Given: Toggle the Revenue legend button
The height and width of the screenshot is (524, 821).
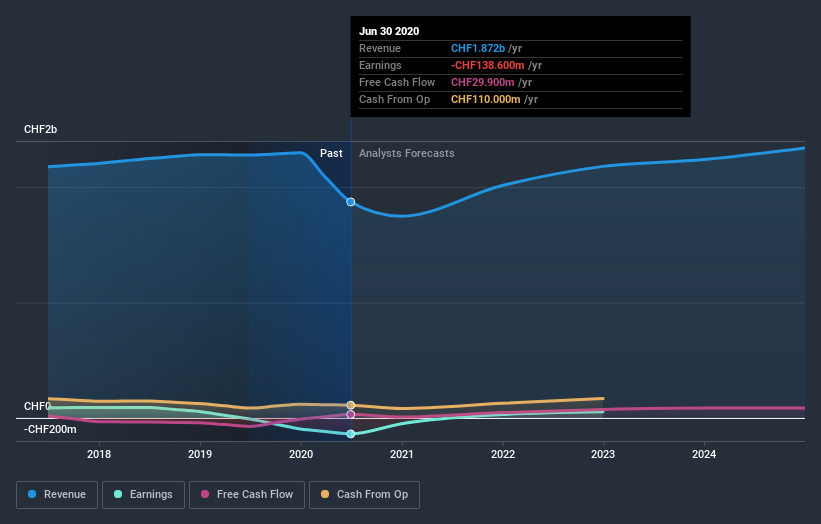Looking at the screenshot, I should pyautogui.click(x=57, y=495).
